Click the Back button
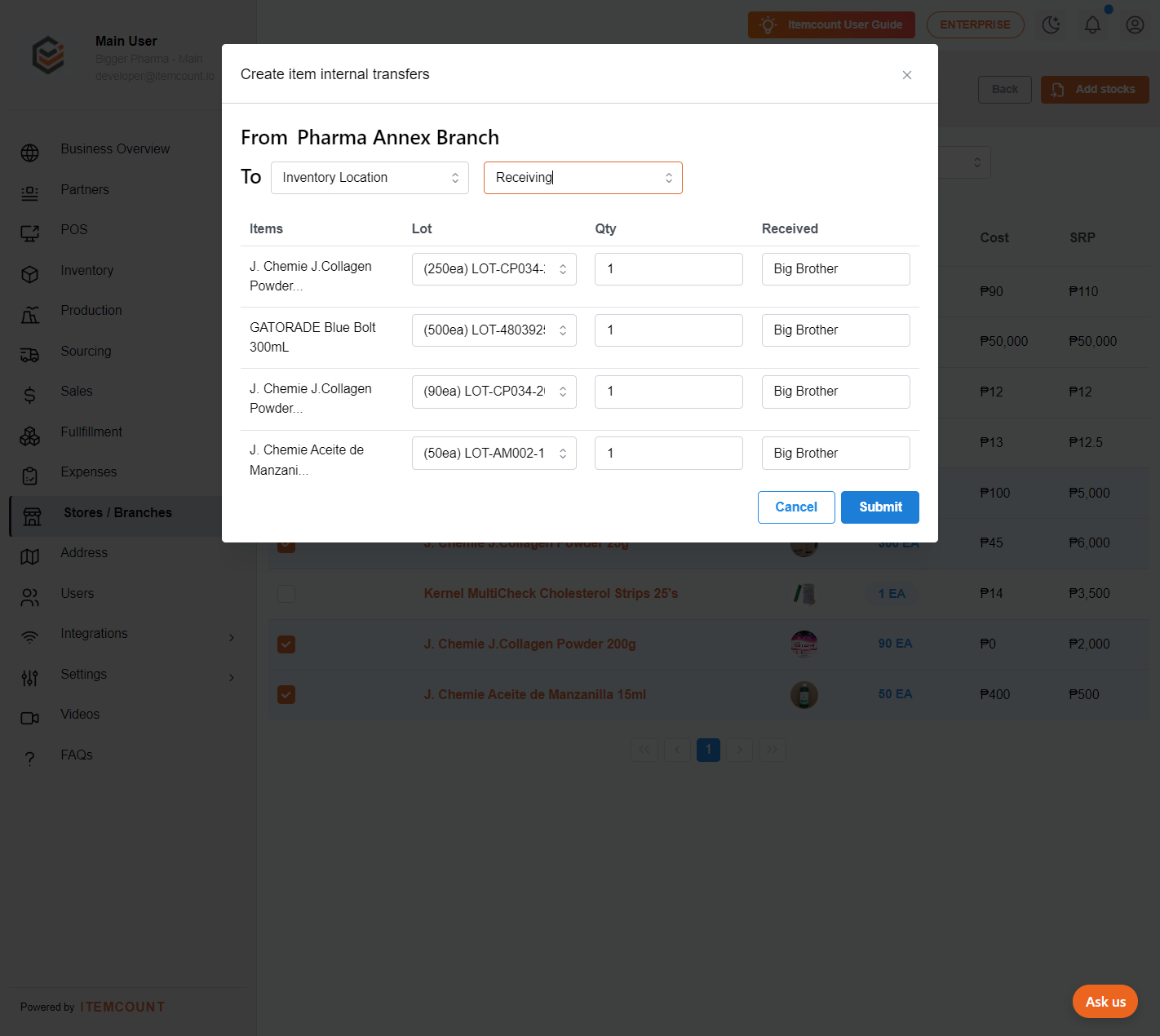The width and height of the screenshot is (1160, 1036). point(1005,90)
